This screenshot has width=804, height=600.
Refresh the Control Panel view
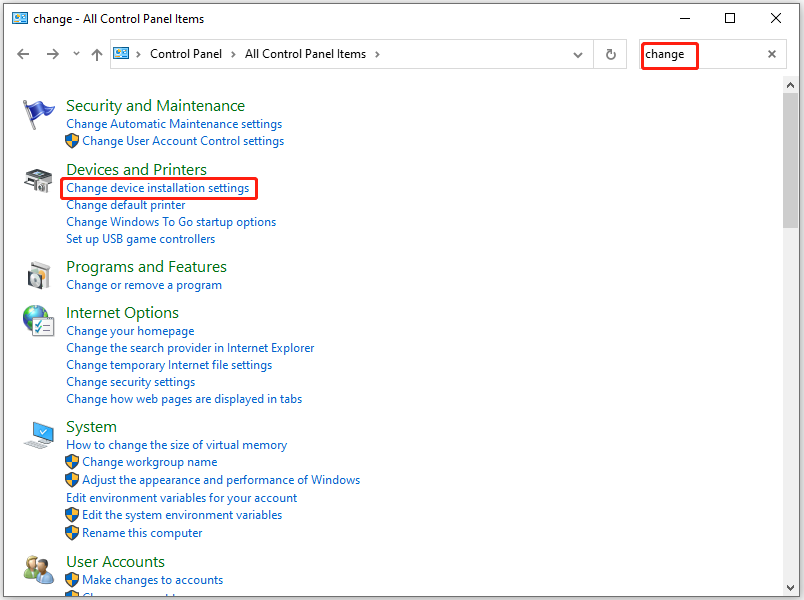pos(610,54)
